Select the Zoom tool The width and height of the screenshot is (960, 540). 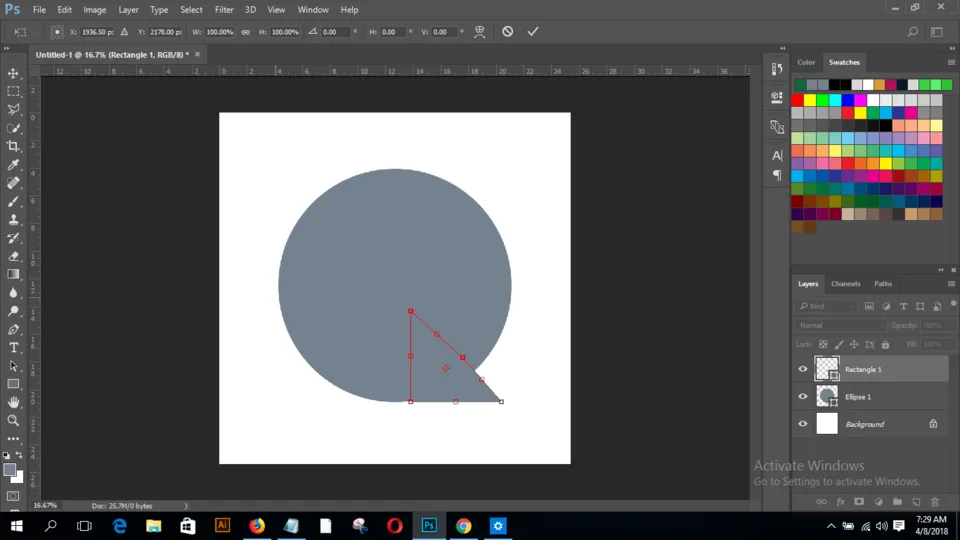(x=13, y=421)
